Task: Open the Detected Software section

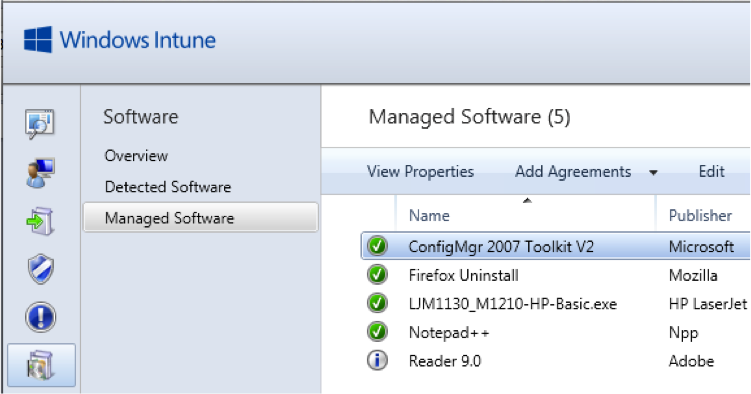Action: point(168,187)
